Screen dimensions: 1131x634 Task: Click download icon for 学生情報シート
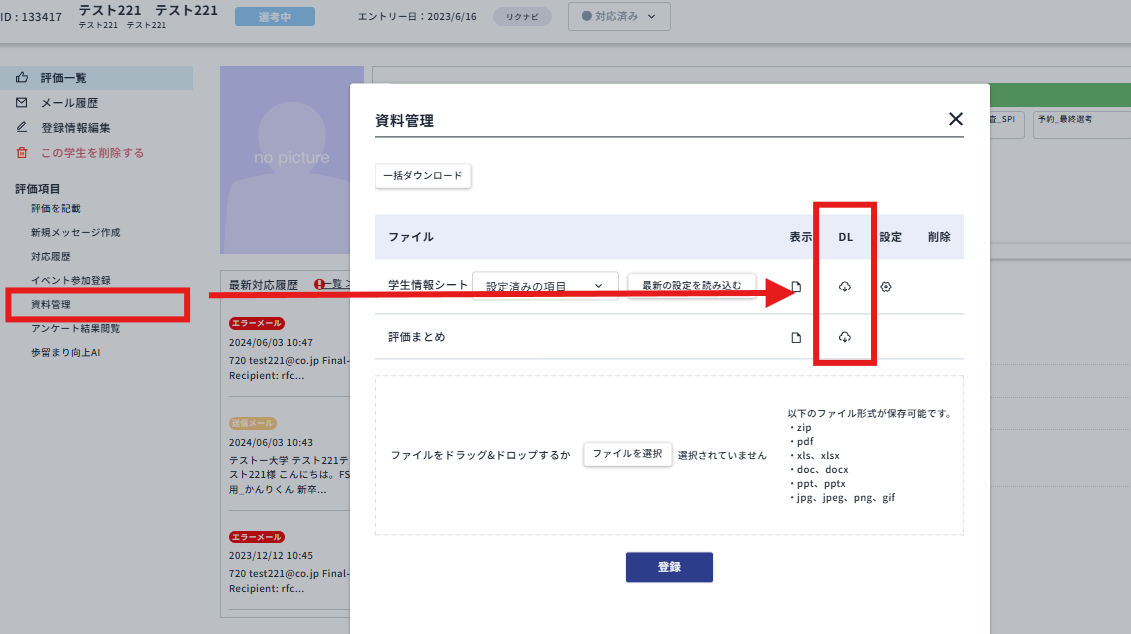844,287
